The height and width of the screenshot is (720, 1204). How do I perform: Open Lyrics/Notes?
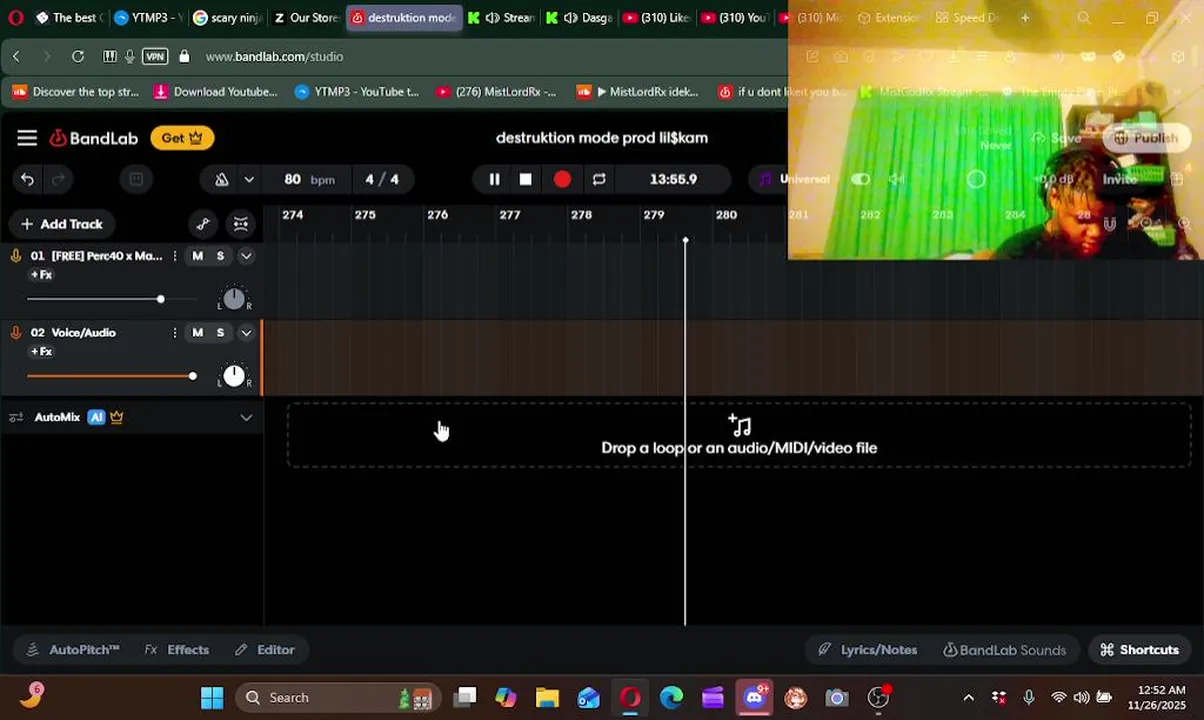pos(867,650)
